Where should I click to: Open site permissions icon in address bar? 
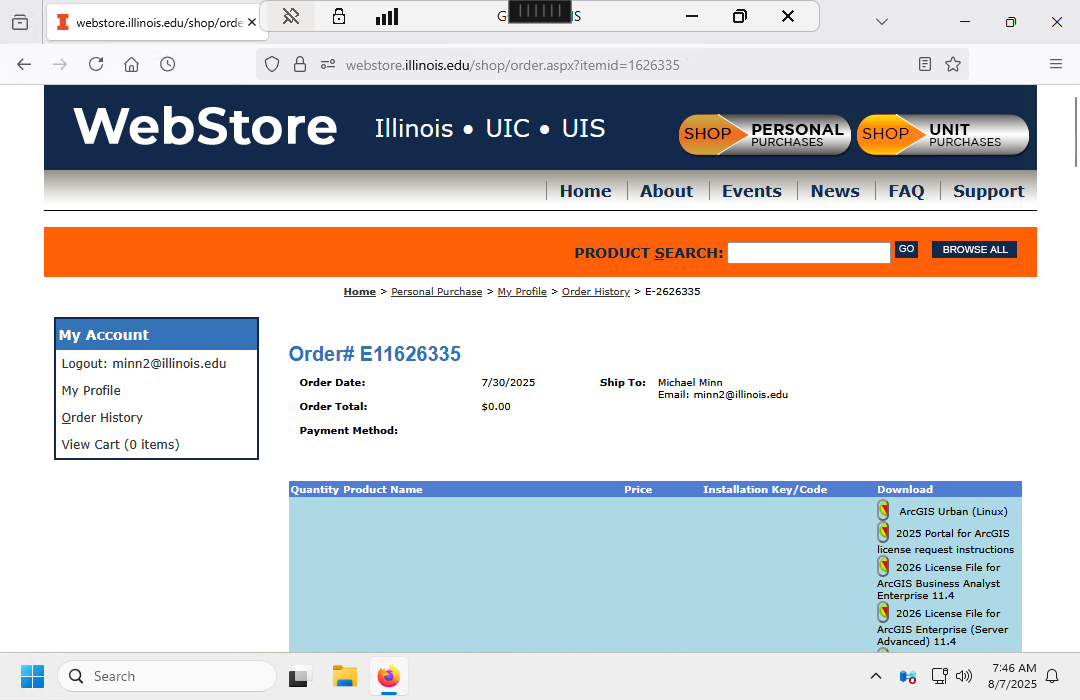(x=328, y=65)
